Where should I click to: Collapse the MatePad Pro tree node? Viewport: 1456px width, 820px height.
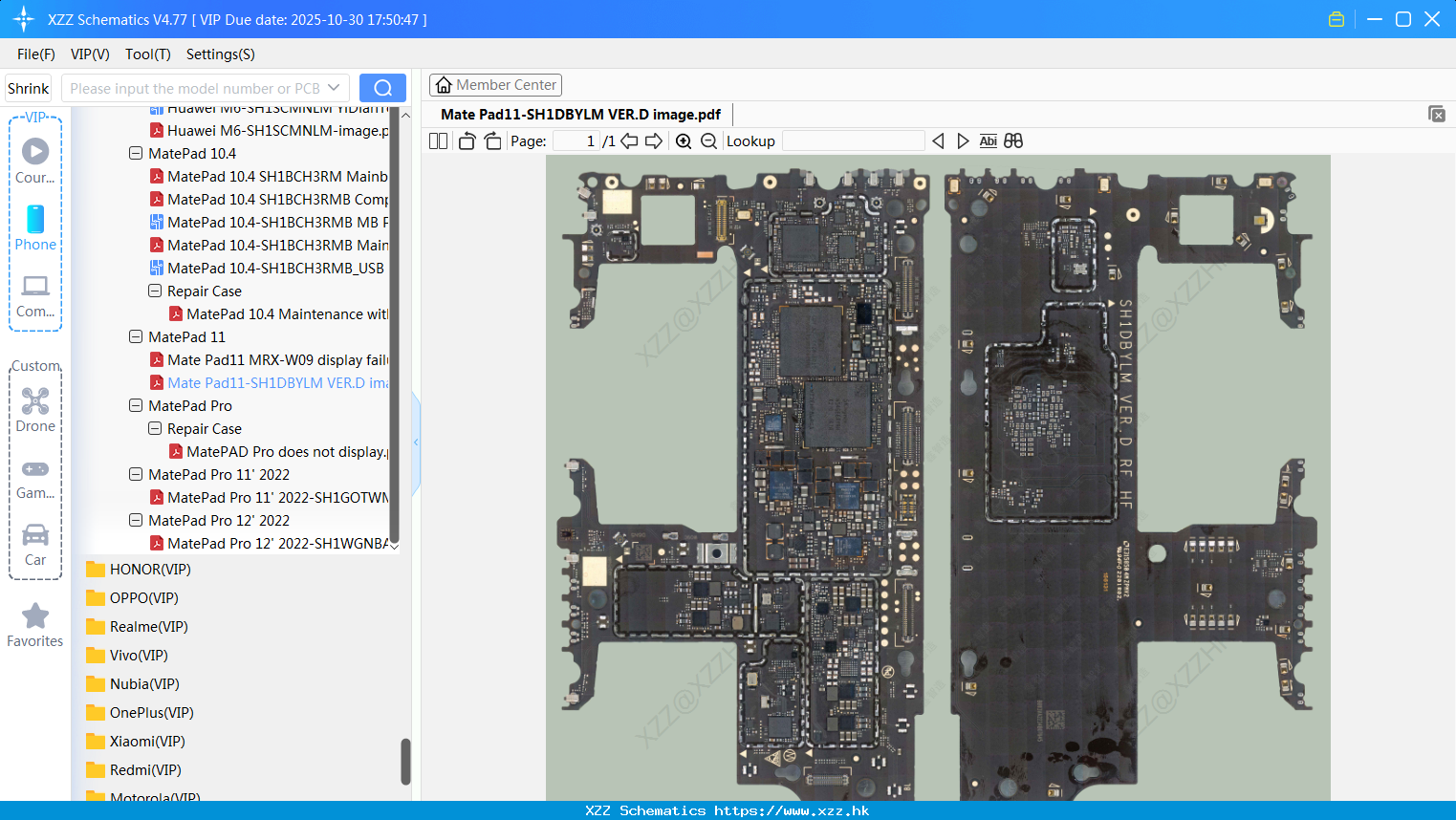click(136, 405)
